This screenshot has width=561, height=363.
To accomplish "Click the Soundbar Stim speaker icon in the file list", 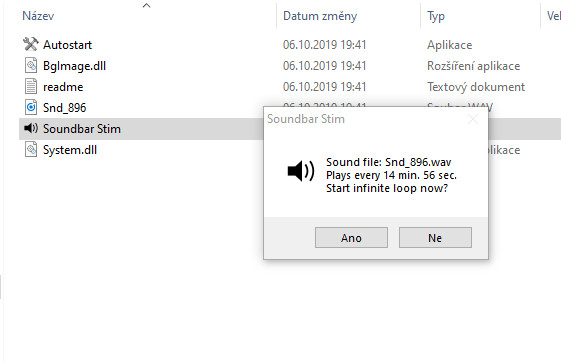I will point(31,128).
